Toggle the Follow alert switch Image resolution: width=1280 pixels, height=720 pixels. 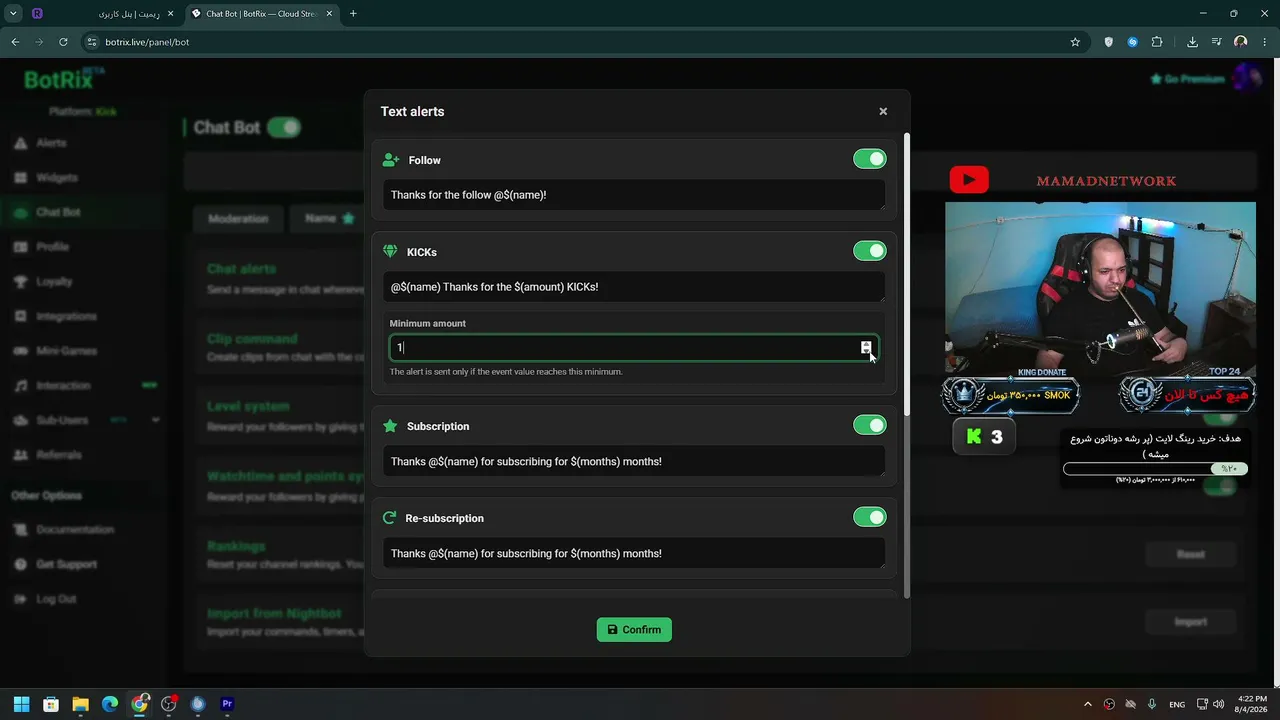point(870,159)
